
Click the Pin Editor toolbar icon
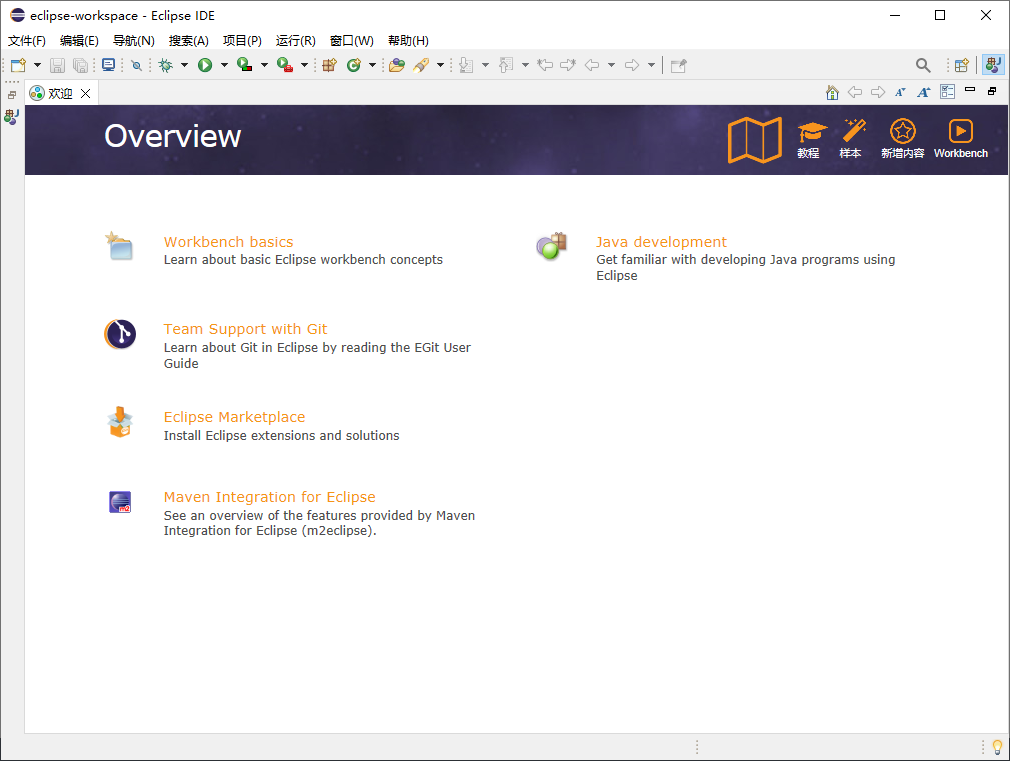coord(679,65)
